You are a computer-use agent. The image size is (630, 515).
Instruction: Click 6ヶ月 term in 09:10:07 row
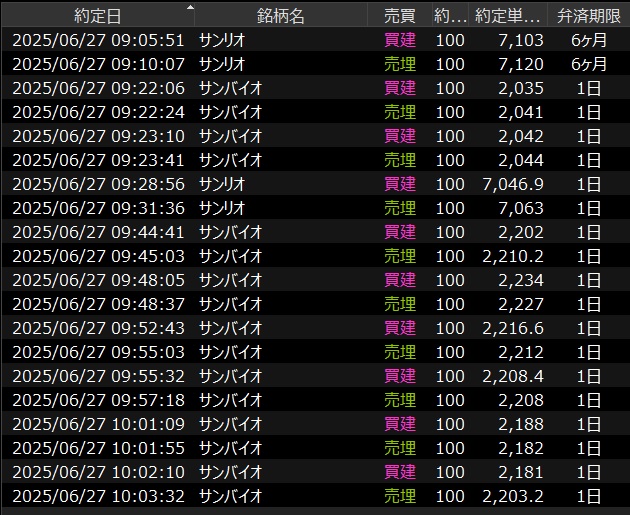click(589, 64)
